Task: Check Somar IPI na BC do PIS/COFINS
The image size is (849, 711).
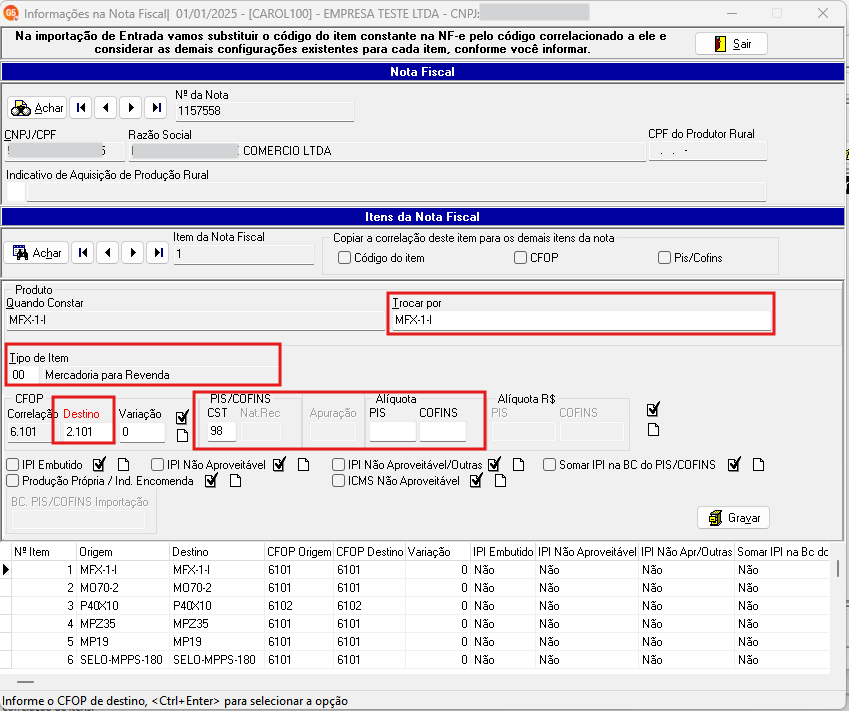Action: (550, 465)
